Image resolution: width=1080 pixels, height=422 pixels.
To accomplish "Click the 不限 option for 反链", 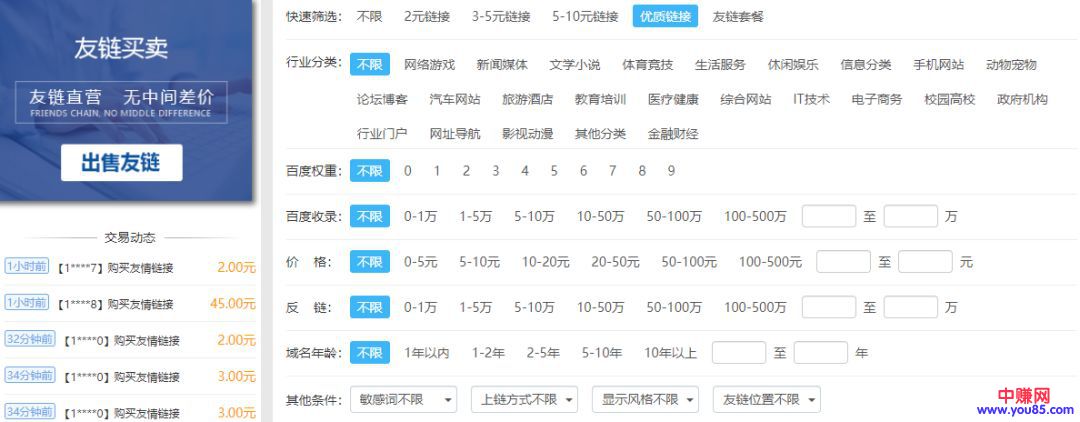I will 370,307.
